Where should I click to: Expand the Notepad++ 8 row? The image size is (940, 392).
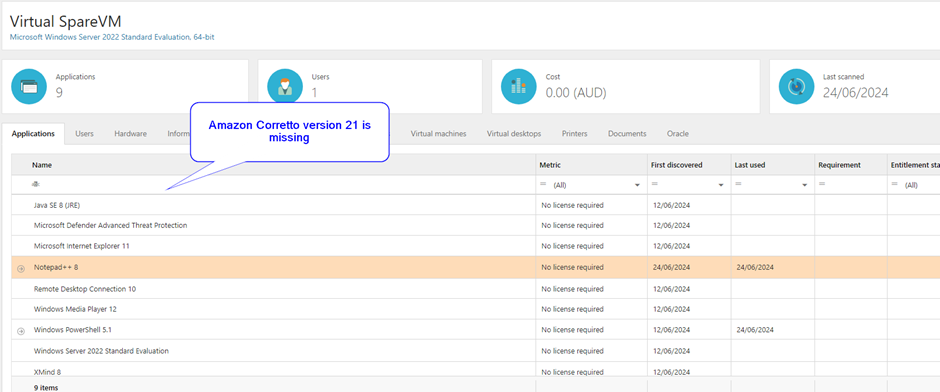pos(21,268)
